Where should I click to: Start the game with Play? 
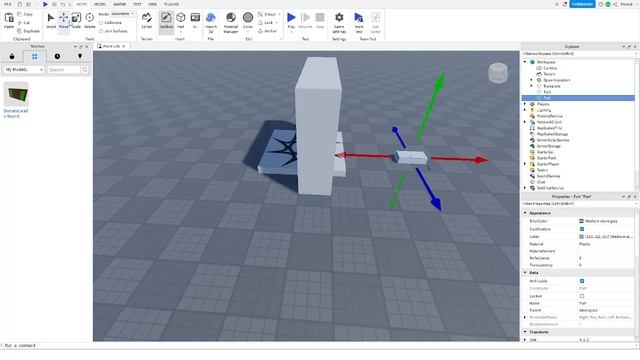tap(291, 20)
